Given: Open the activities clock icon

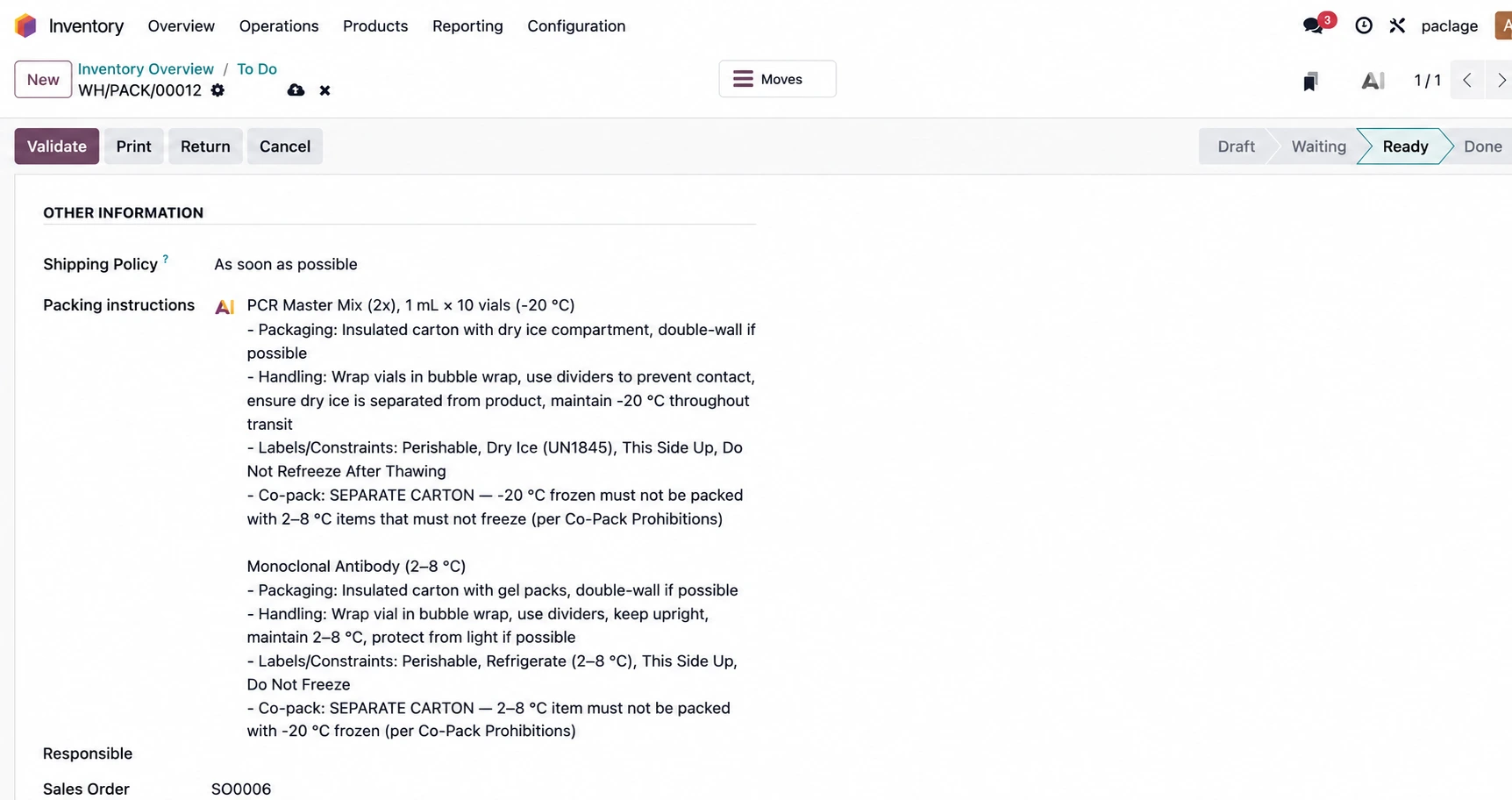Looking at the screenshot, I should coord(1364,26).
